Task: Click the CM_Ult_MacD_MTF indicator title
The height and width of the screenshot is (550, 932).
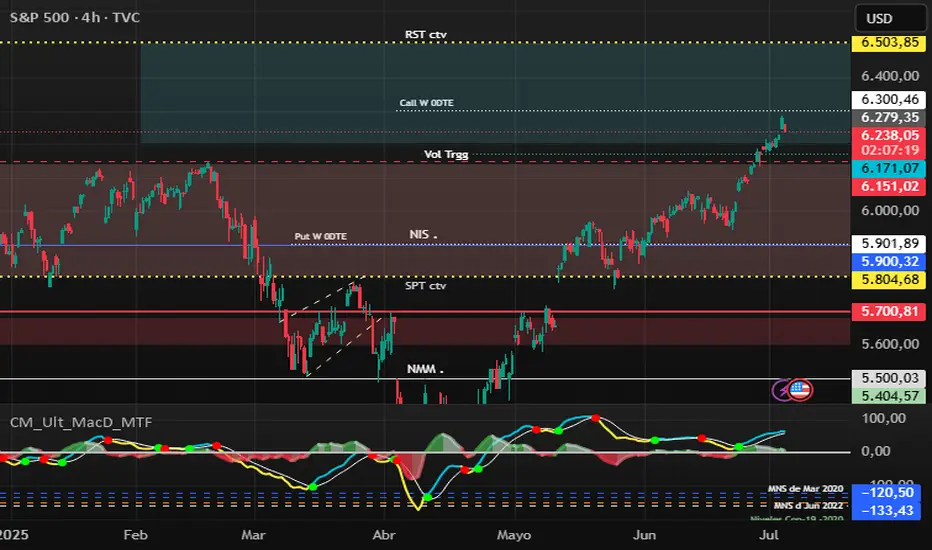Action: click(x=81, y=422)
